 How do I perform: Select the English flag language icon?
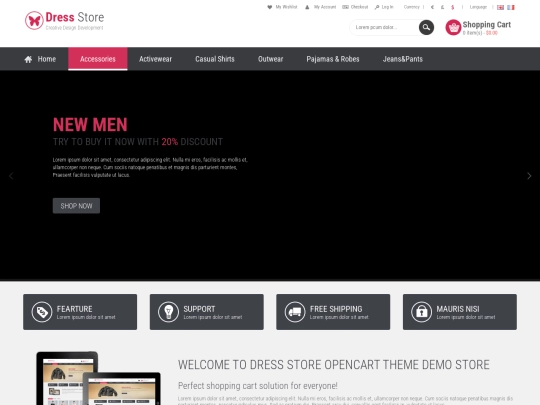point(500,7)
